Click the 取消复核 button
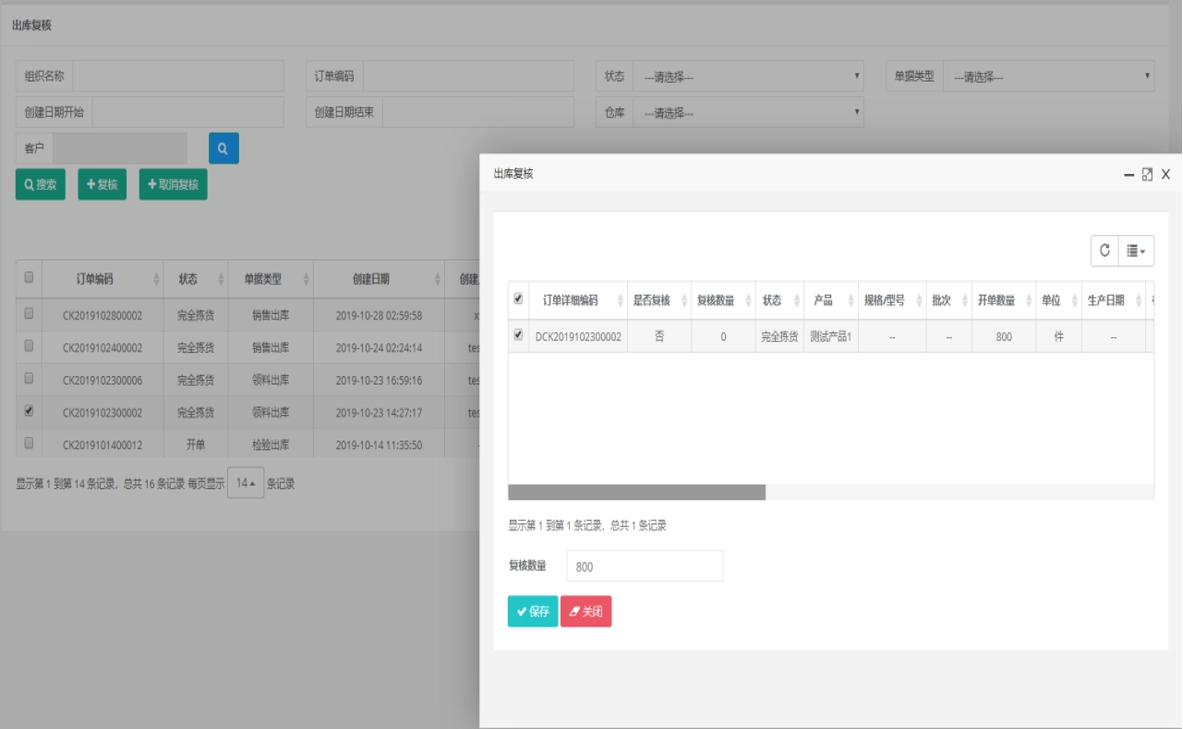1183x729 pixels. point(173,184)
